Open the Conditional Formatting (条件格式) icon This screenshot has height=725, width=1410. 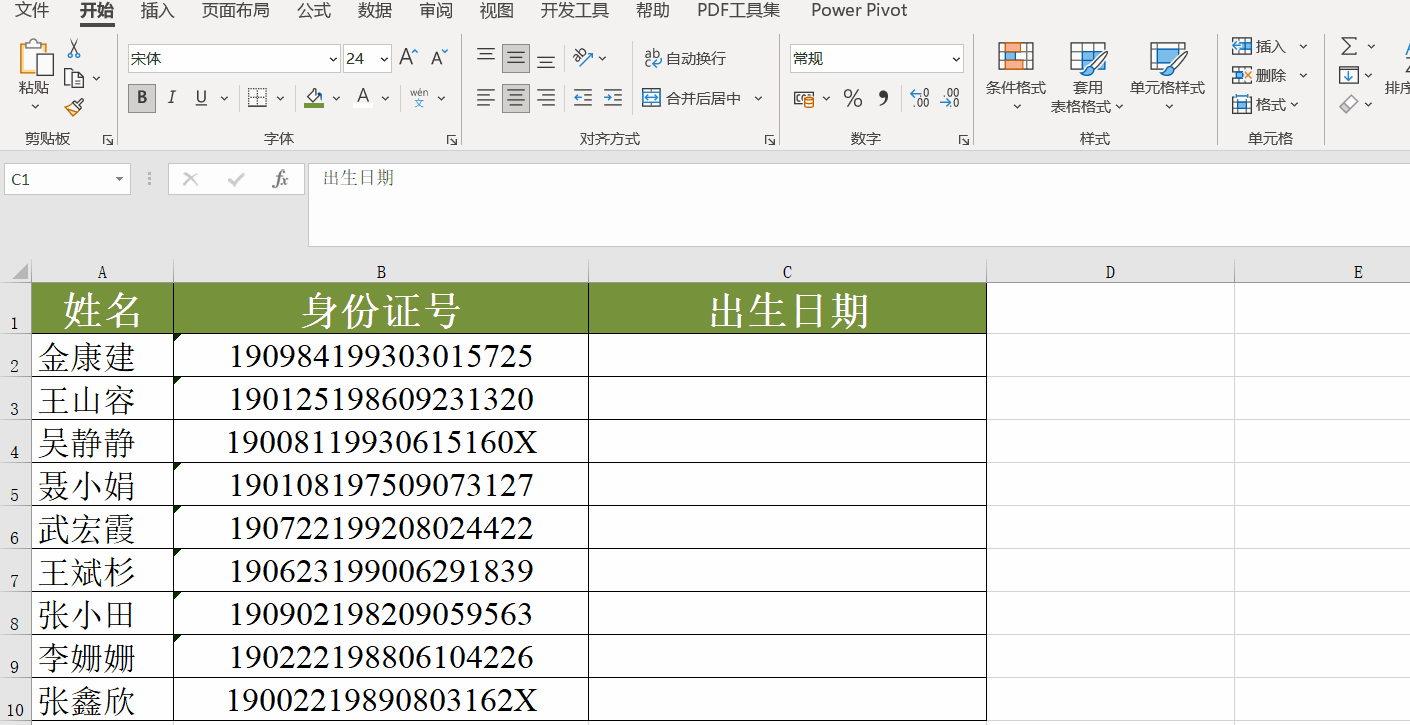pyautogui.click(x=1015, y=68)
